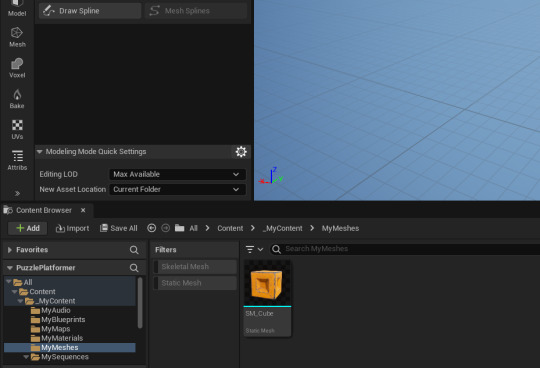Close the Content Browser tab
Viewport: 540px width, 368px height.
(x=83, y=210)
